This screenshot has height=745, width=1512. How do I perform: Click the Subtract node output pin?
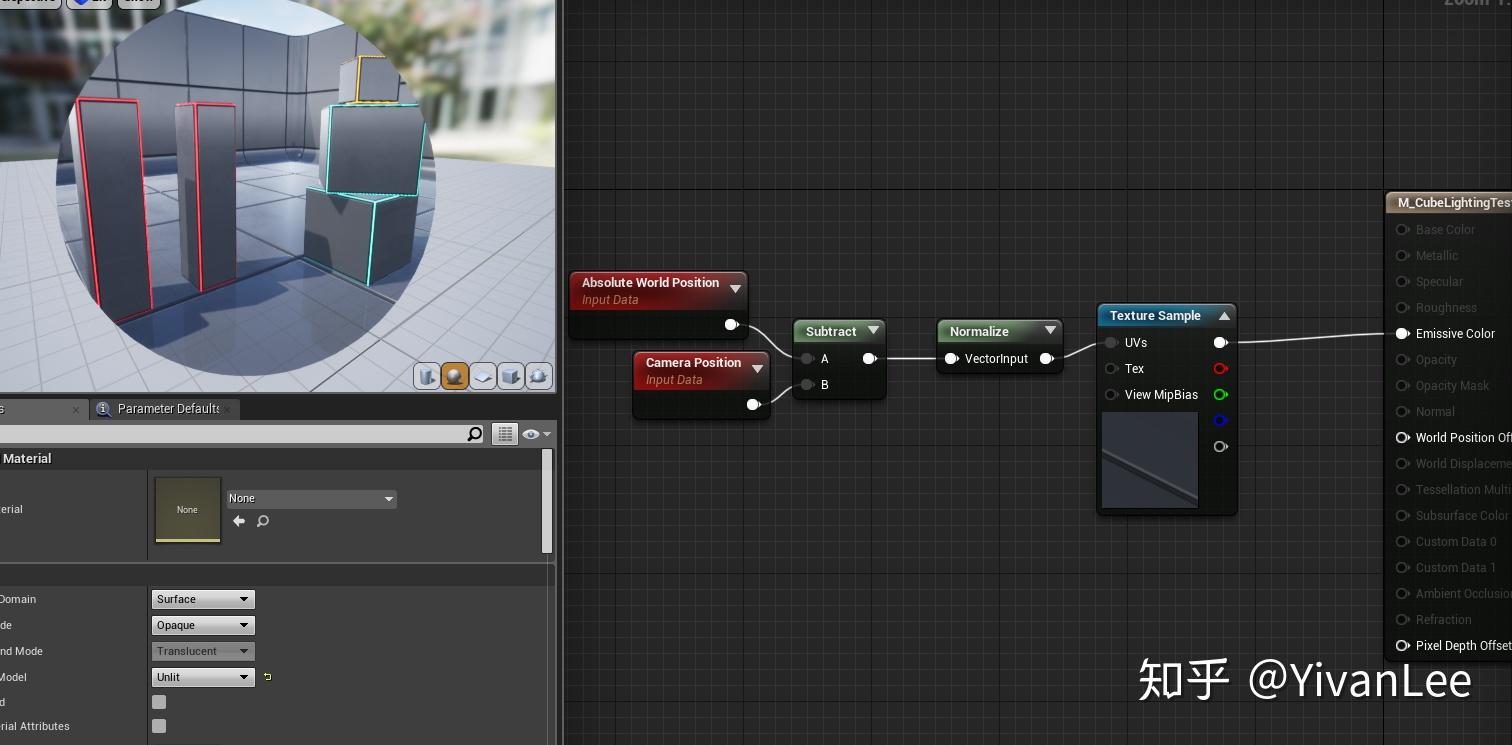pos(870,359)
